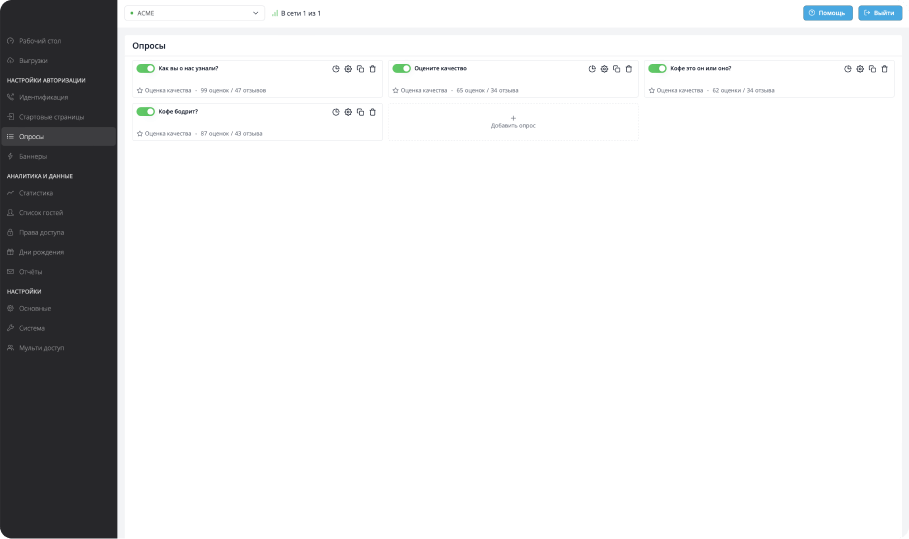The image size is (909, 539).
Task: Open the ACME organization dropdown
Action: tap(194, 13)
